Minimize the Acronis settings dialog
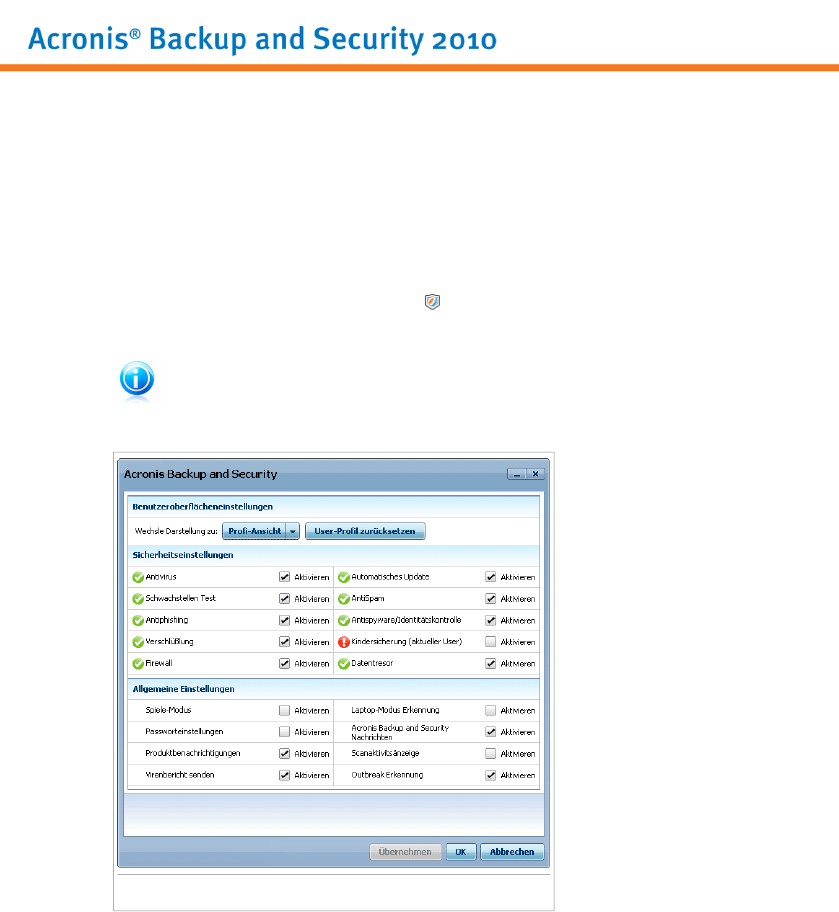Image resolution: width=839 pixels, height=912 pixels. [x=517, y=474]
